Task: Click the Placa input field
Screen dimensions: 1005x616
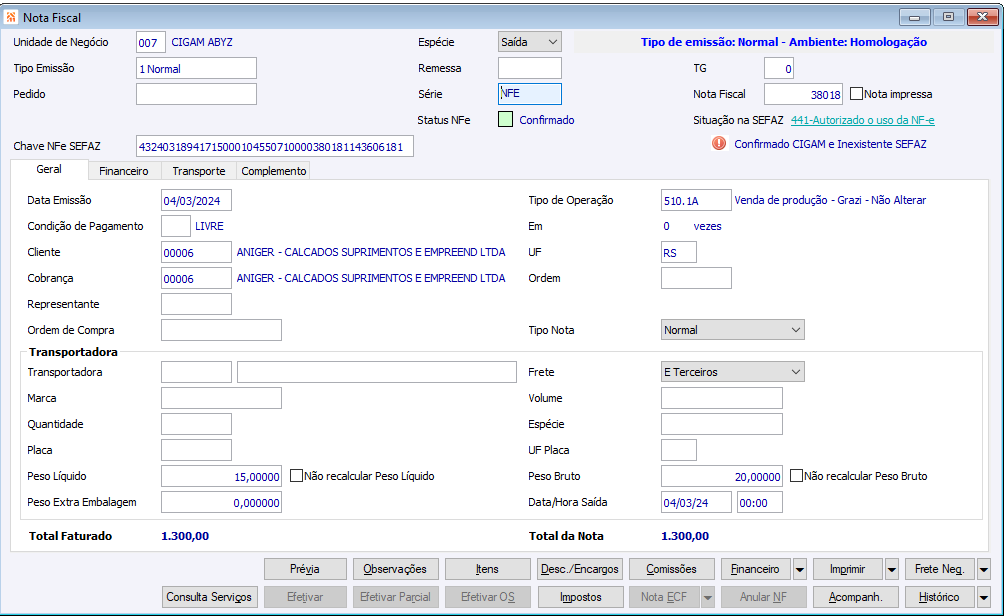Action: click(196, 450)
